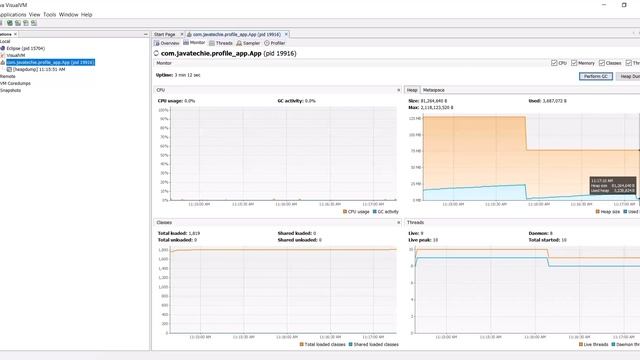
Task: Click the heap Max value text
Action: tap(431, 107)
